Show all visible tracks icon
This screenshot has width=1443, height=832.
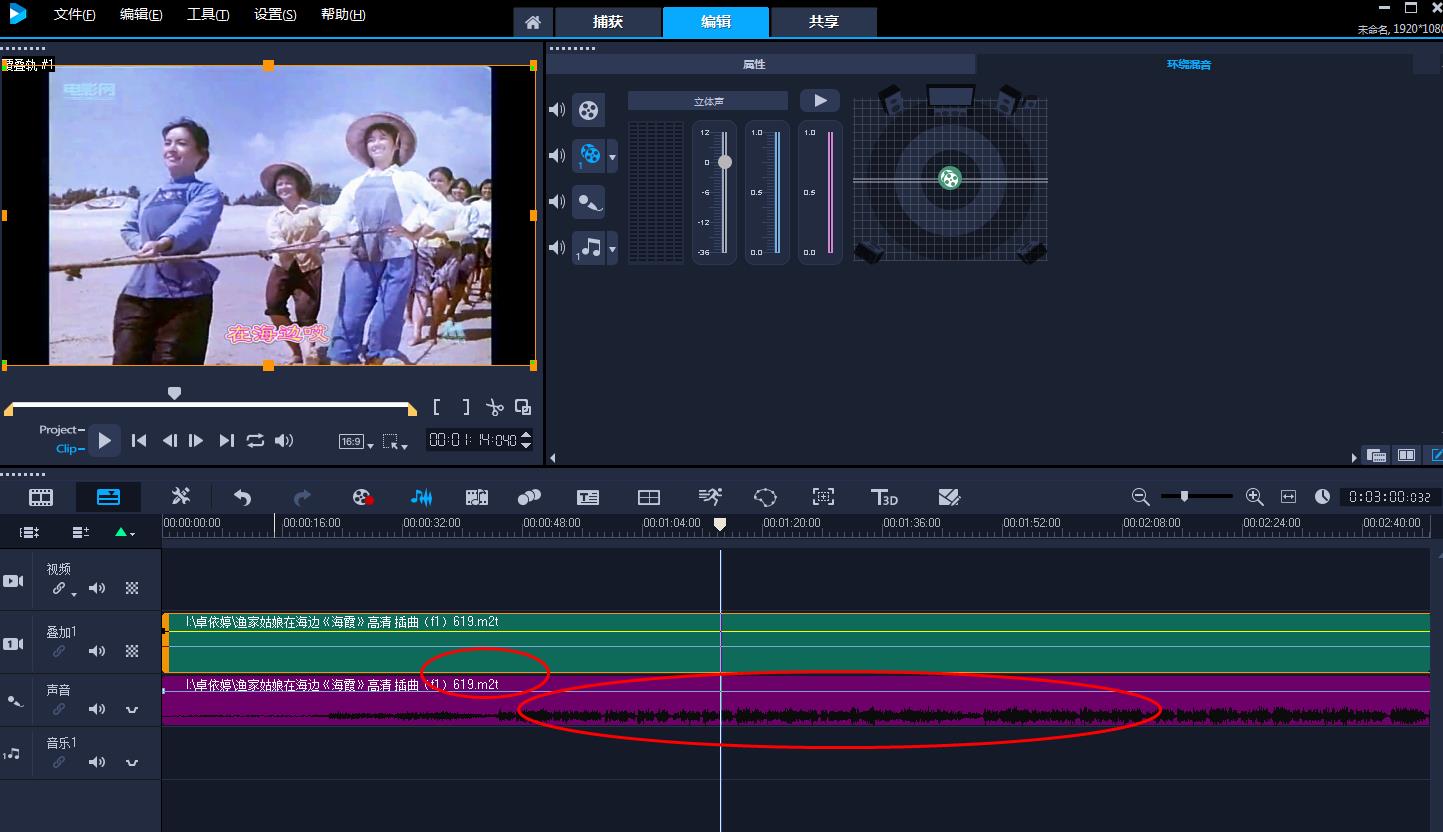coord(30,533)
